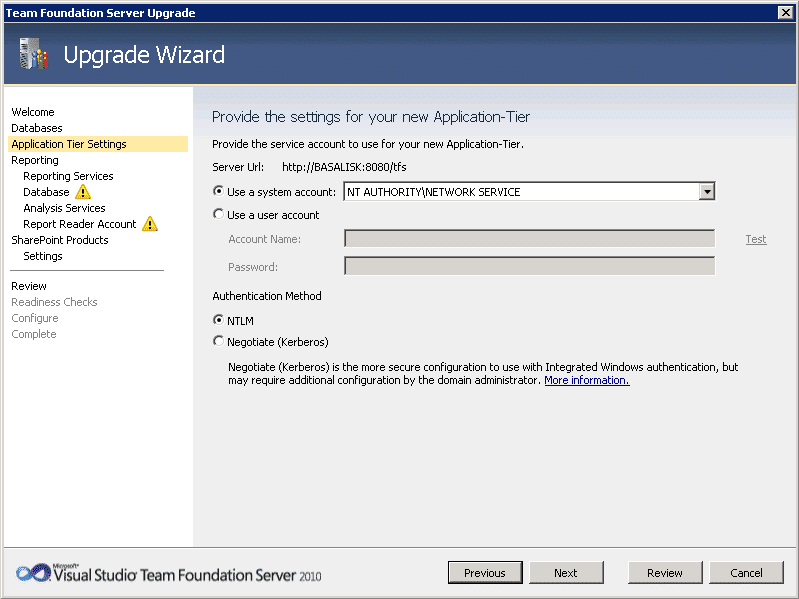
Task: Click the Visual Studio infinity logo
Action: point(33,573)
